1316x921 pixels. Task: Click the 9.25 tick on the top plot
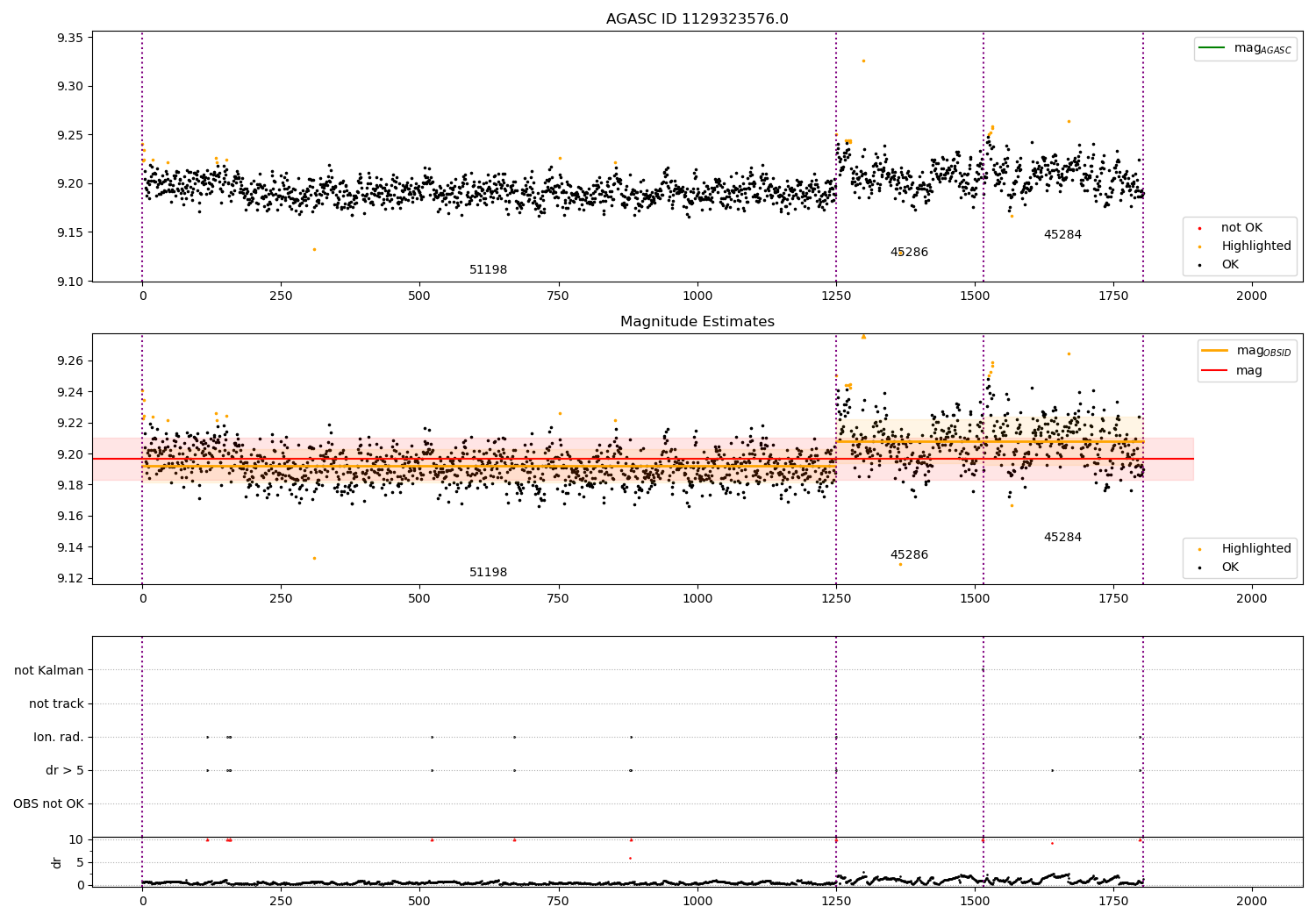(70, 135)
